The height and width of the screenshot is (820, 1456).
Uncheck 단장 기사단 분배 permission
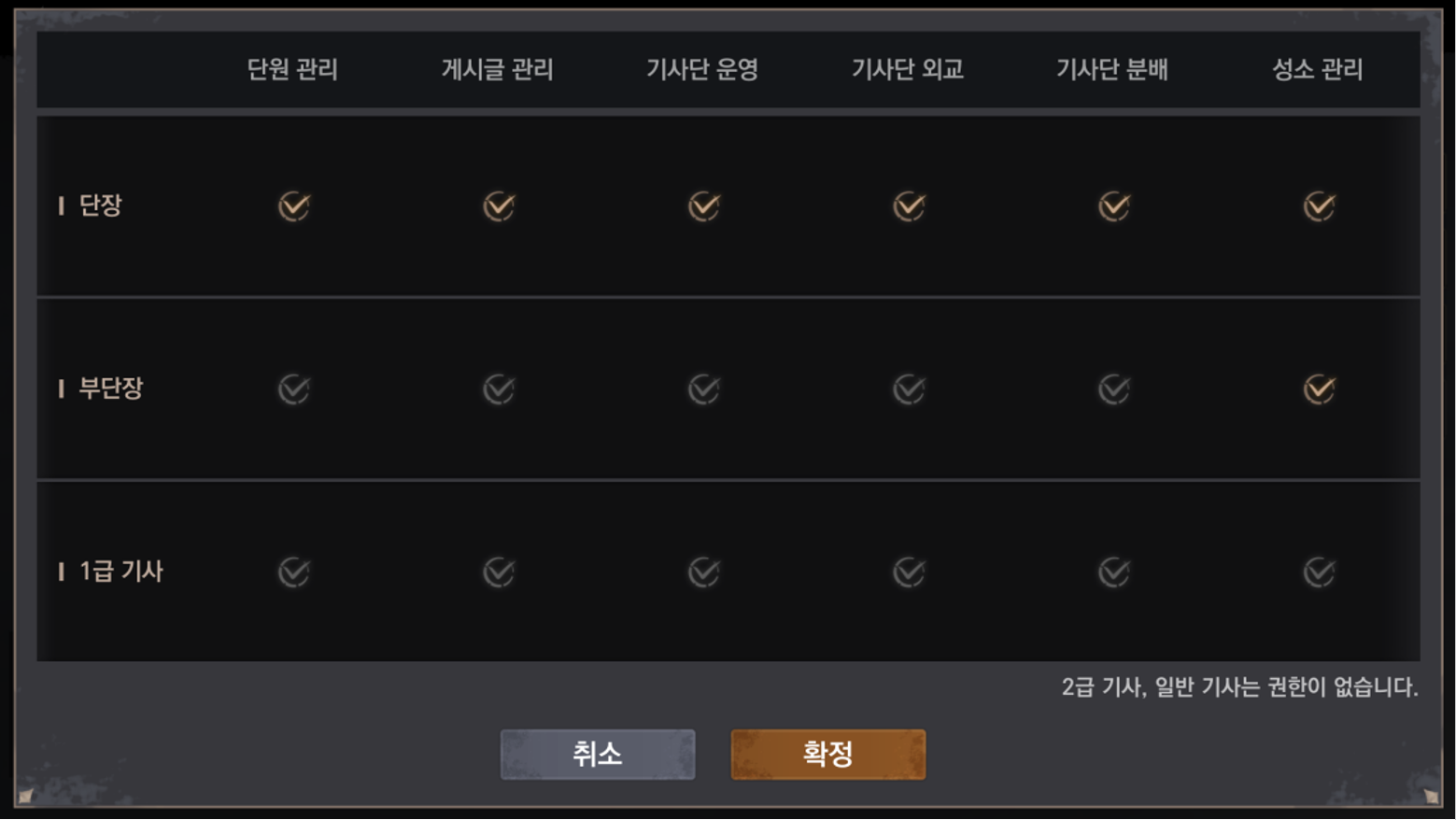pyautogui.click(x=1114, y=206)
